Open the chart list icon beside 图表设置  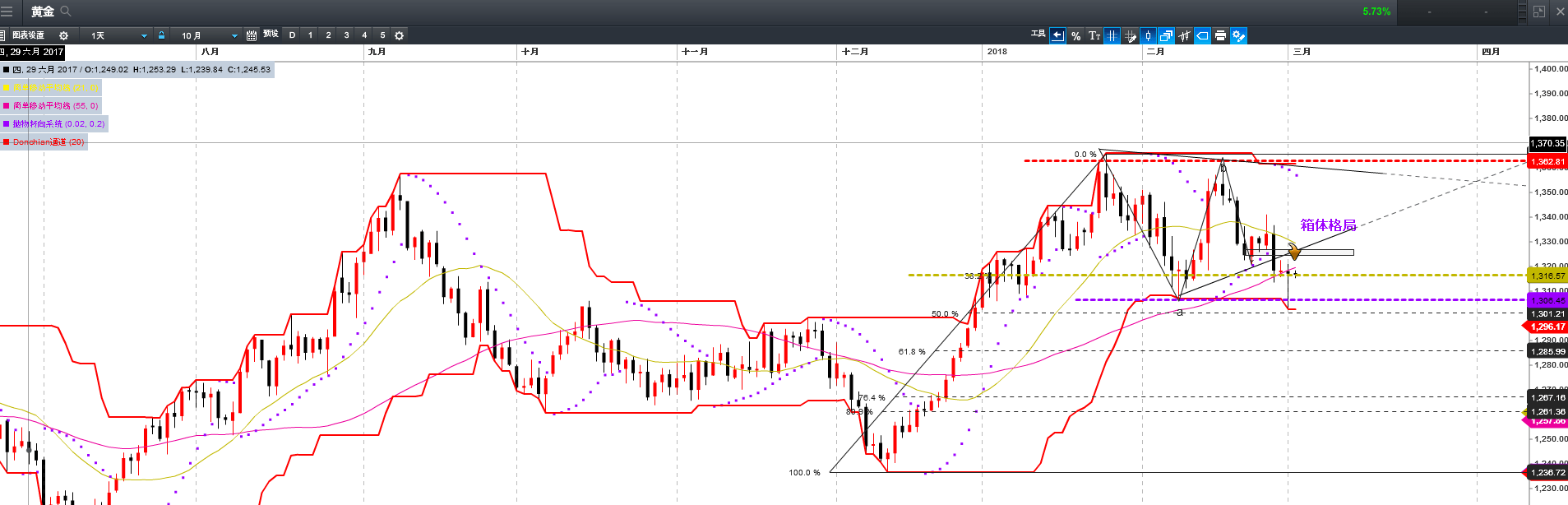[x=2, y=35]
